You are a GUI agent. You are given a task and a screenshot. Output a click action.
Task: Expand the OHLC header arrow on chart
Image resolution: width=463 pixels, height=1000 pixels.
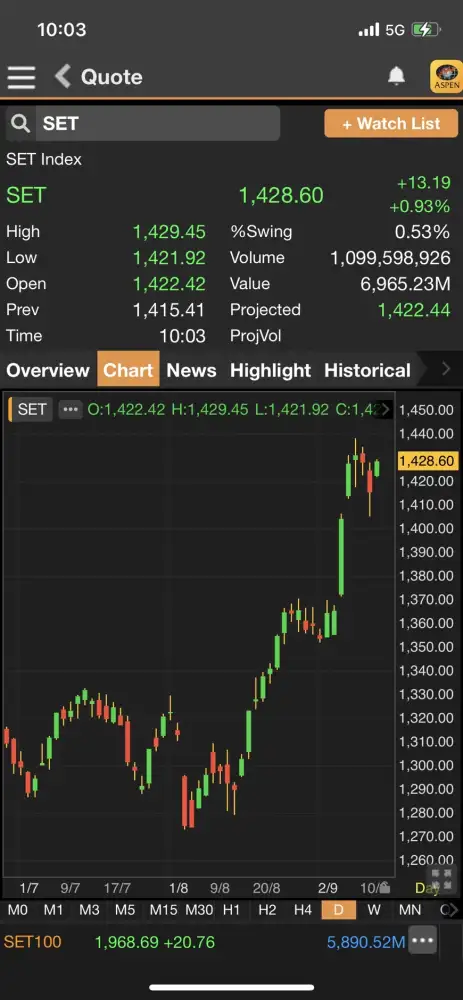pyautogui.click(x=385, y=409)
